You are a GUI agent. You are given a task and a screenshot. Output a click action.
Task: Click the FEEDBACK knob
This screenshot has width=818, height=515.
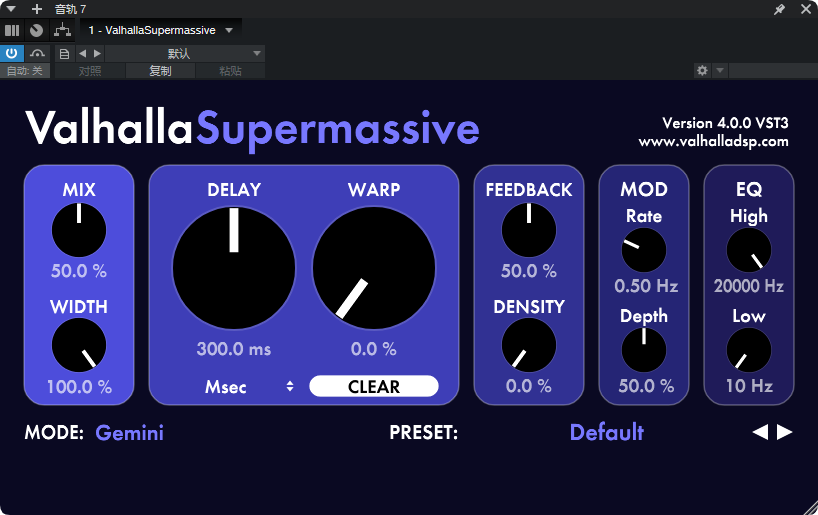[x=528, y=230]
